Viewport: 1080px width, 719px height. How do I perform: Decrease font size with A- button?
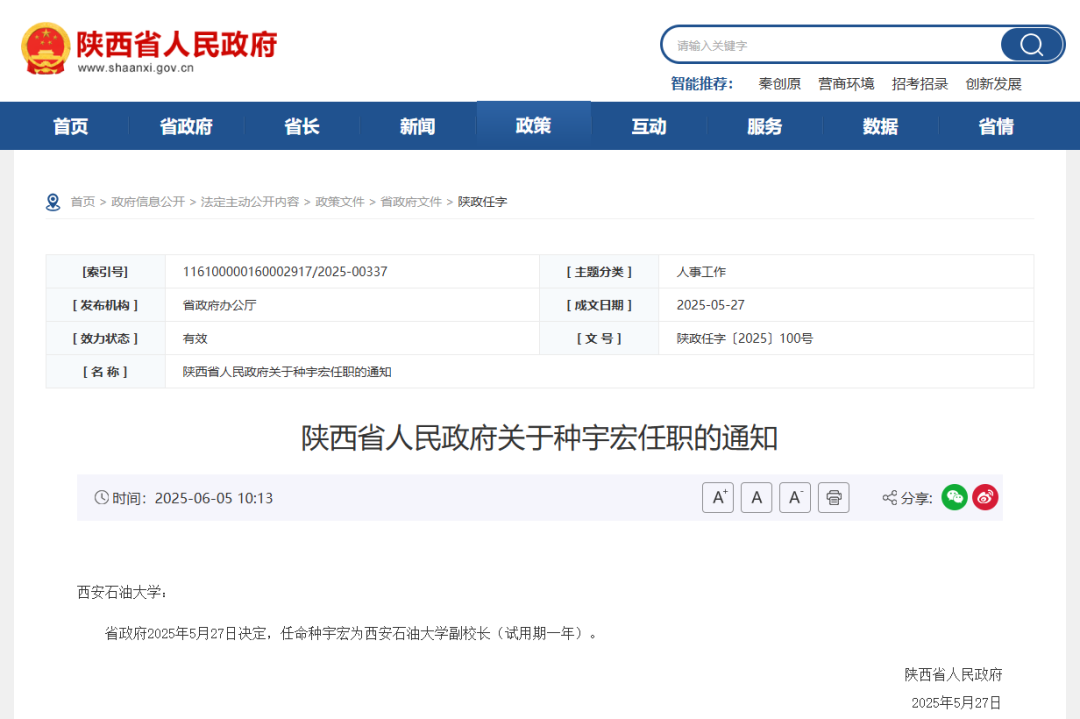pyautogui.click(x=794, y=497)
